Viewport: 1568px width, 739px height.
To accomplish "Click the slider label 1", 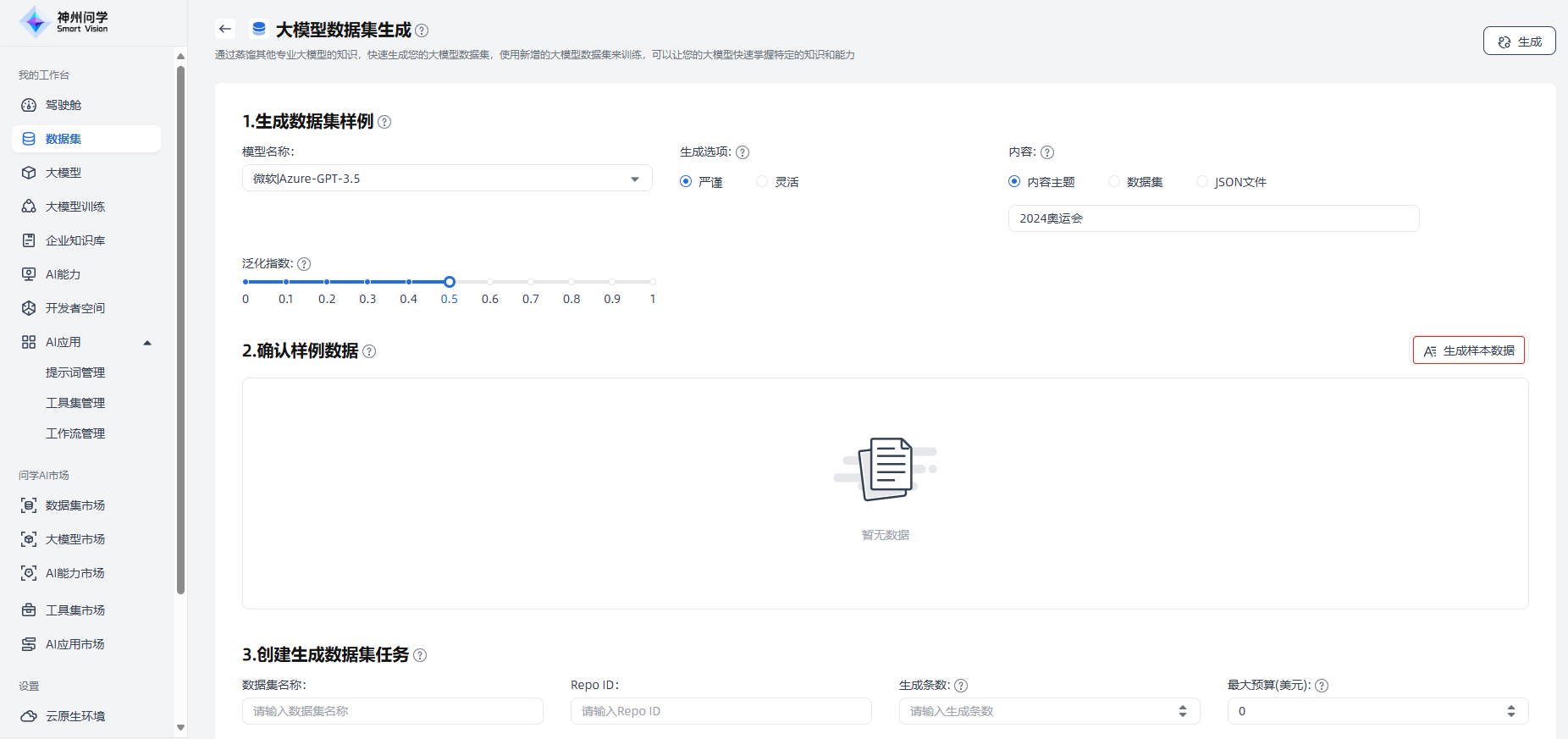I will (x=653, y=299).
